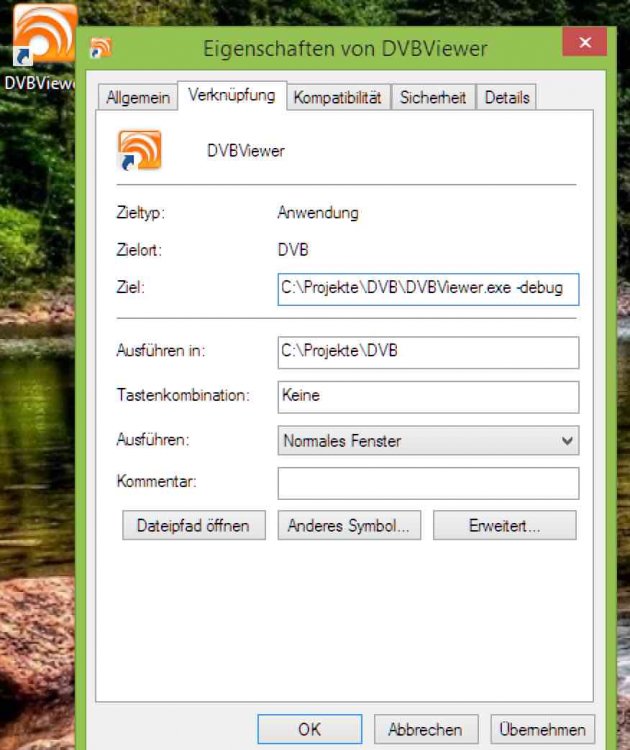Confirm with the OK button
The height and width of the screenshot is (750, 630).
click(309, 729)
